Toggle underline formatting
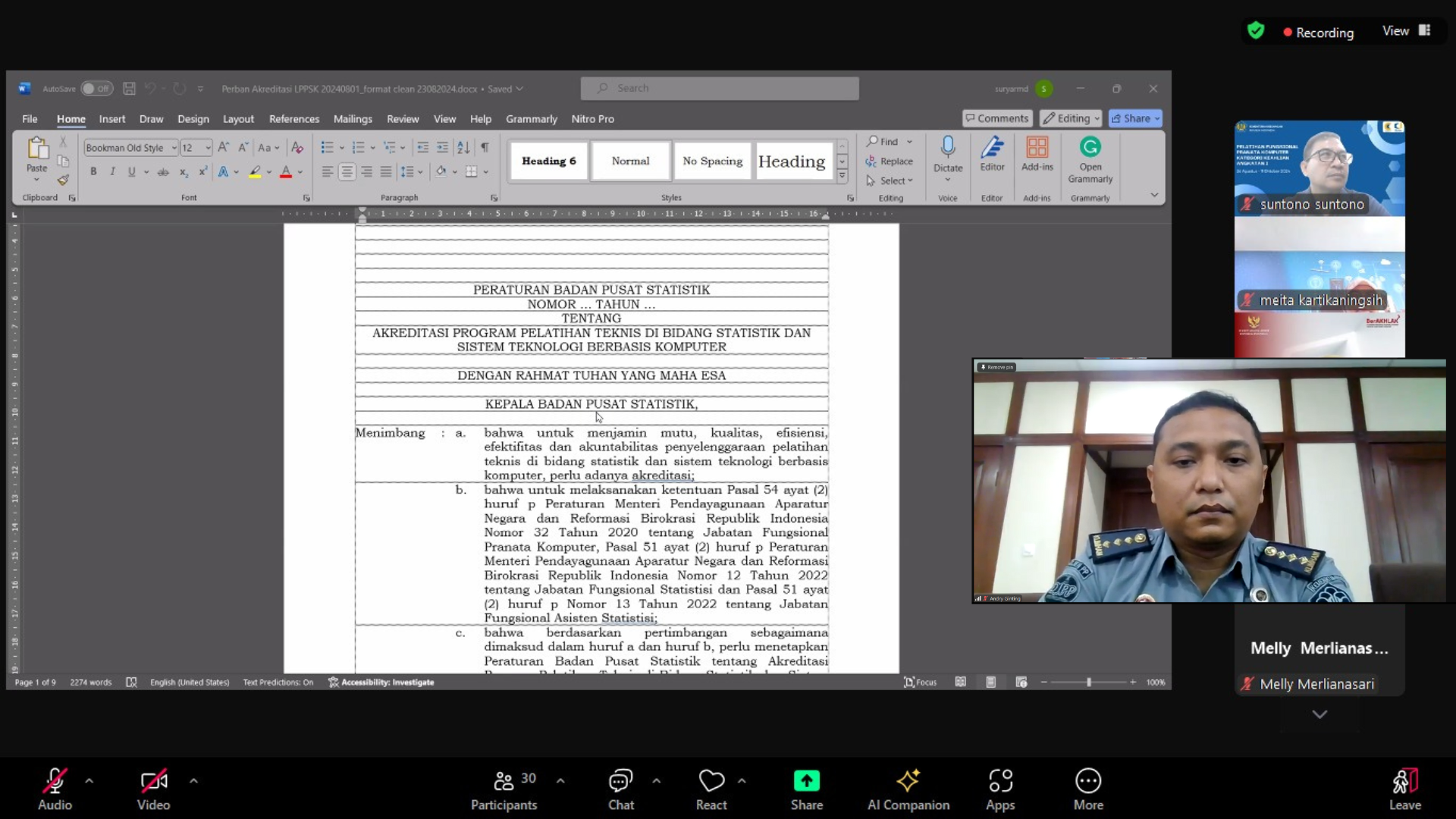Screen dimensions: 1456x819 tap(132, 172)
